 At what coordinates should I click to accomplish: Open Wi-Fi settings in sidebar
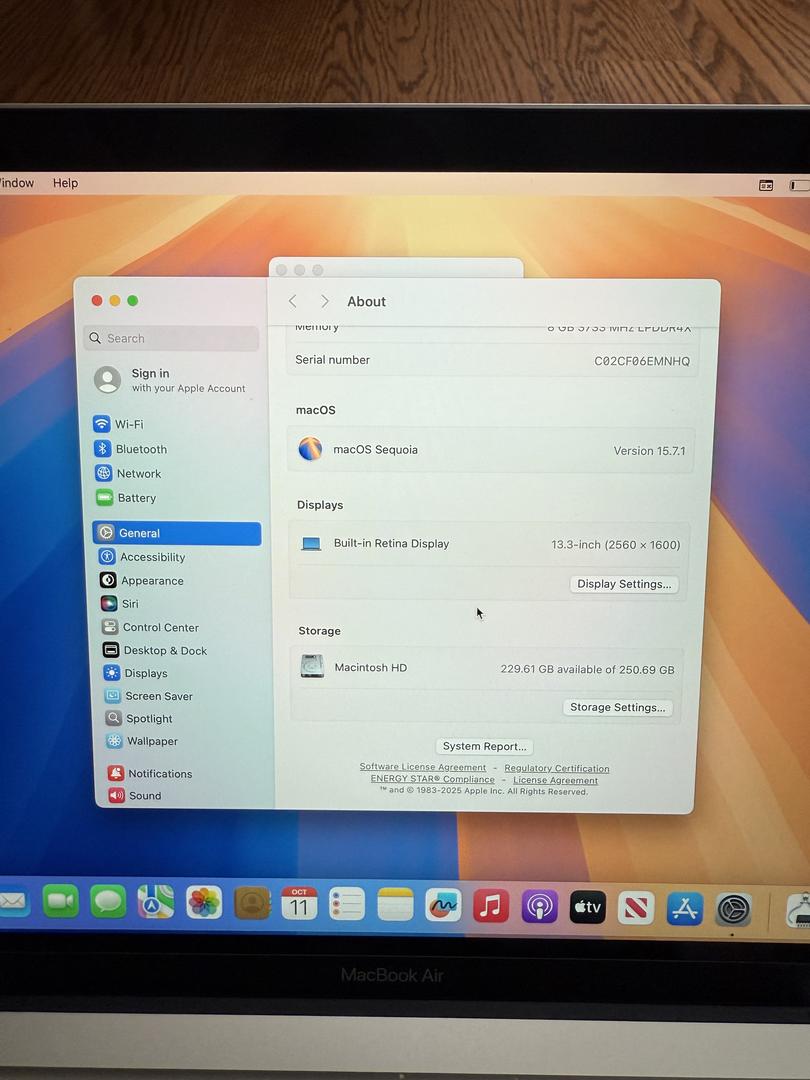point(128,424)
